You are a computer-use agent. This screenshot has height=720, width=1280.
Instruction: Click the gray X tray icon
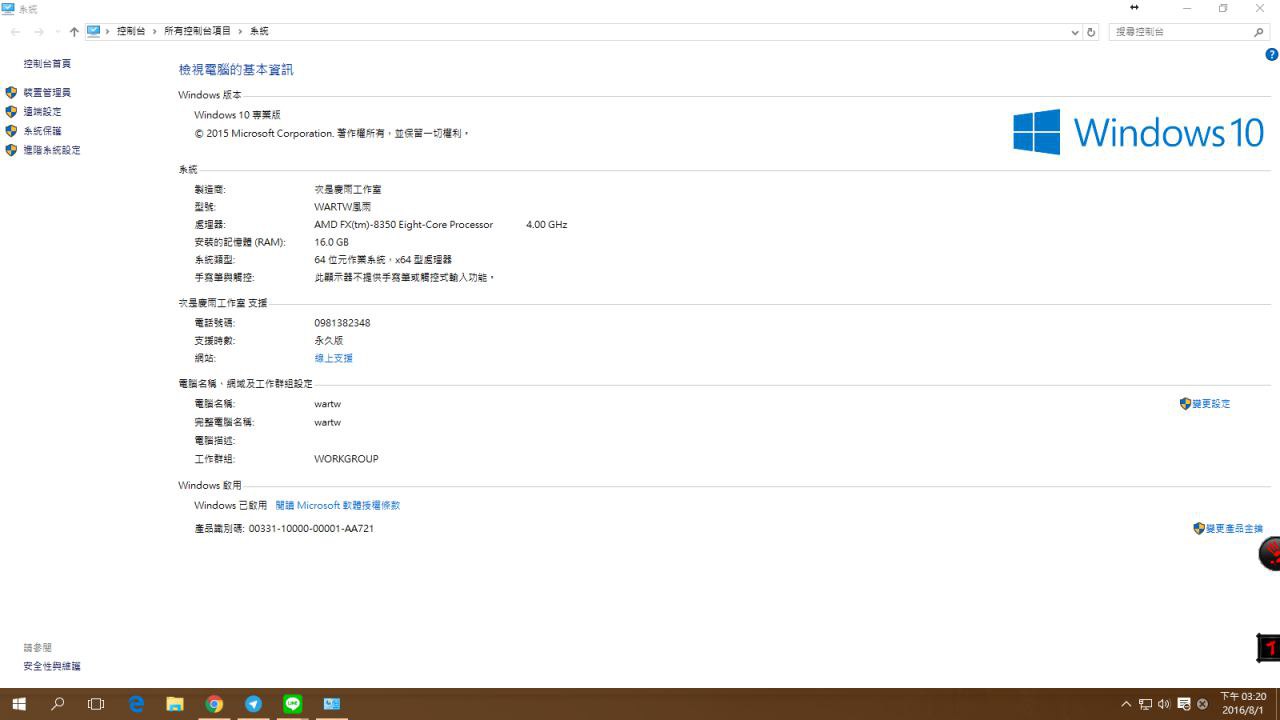(1202, 704)
